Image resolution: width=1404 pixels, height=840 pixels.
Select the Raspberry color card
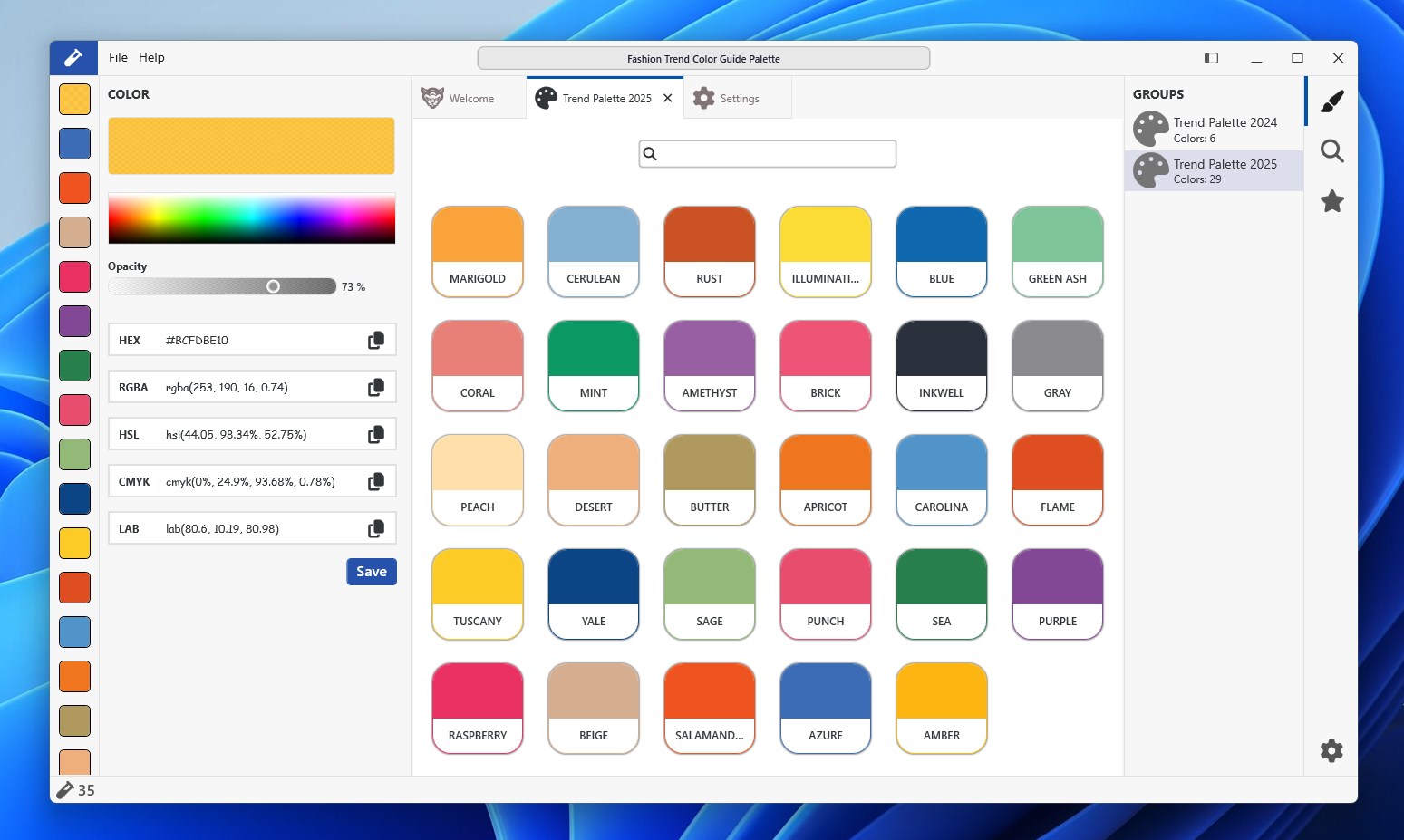(x=478, y=709)
